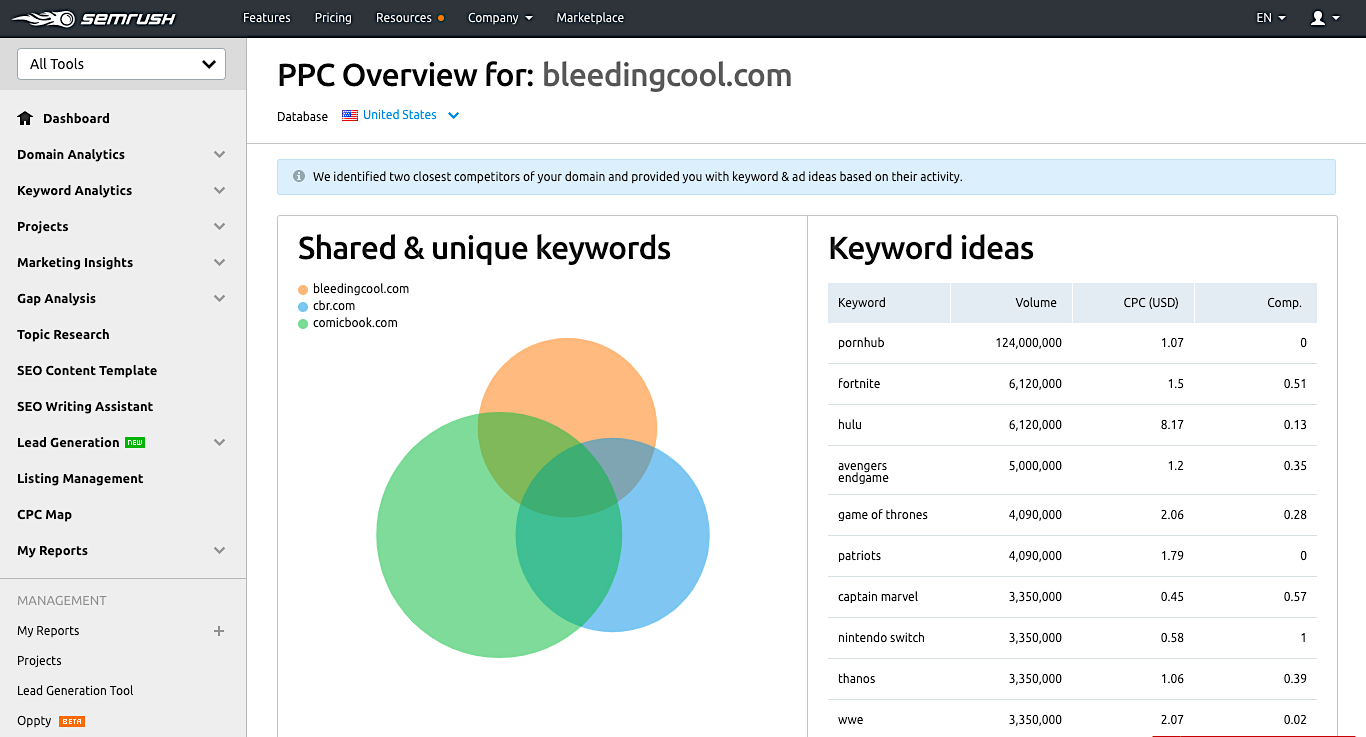Open the Features menu item
The width and height of the screenshot is (1366, 737).
(x=267, y=18)
